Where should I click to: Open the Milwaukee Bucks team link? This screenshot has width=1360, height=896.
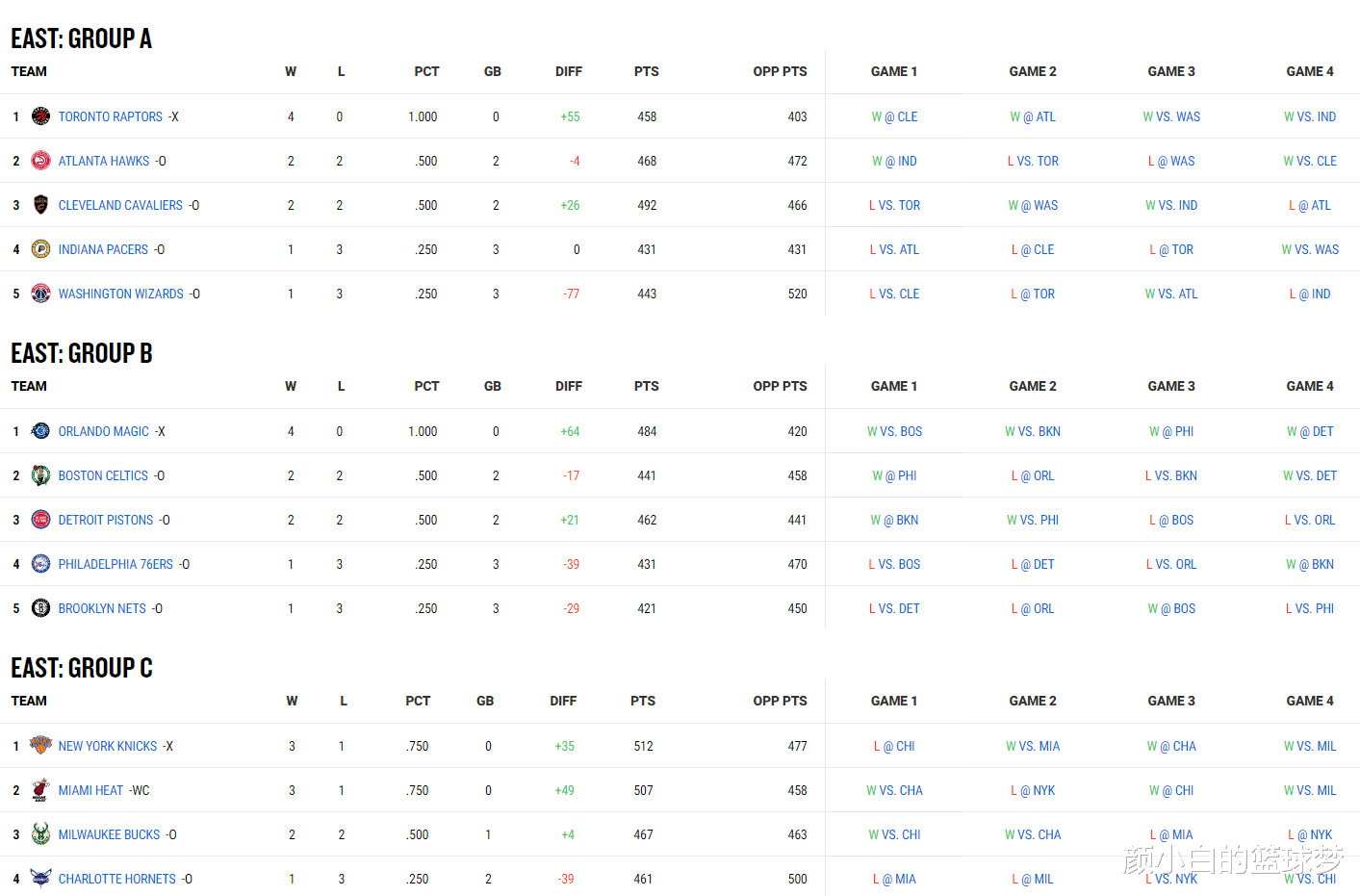(110, 834)
